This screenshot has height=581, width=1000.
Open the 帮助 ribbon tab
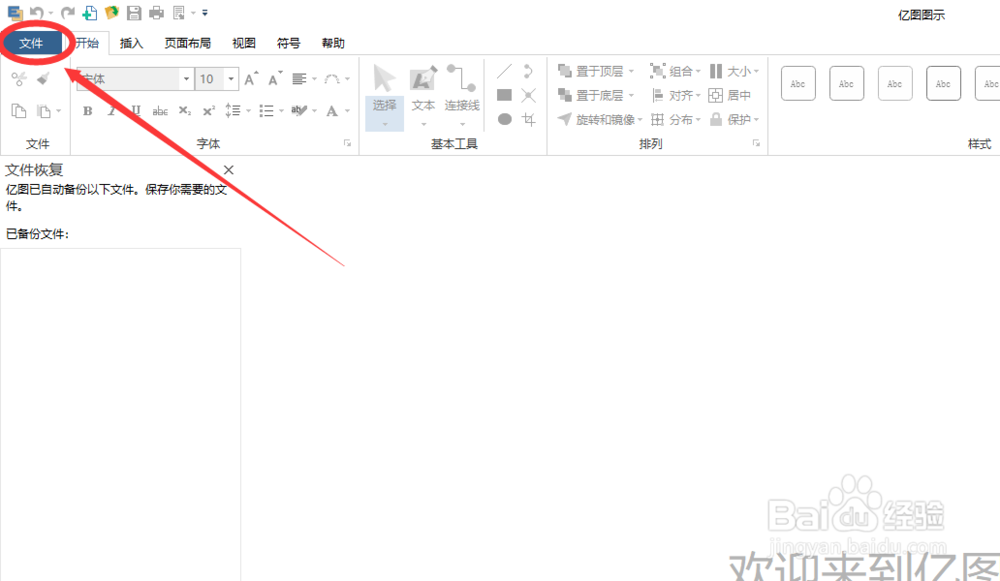tap(333, 43)
